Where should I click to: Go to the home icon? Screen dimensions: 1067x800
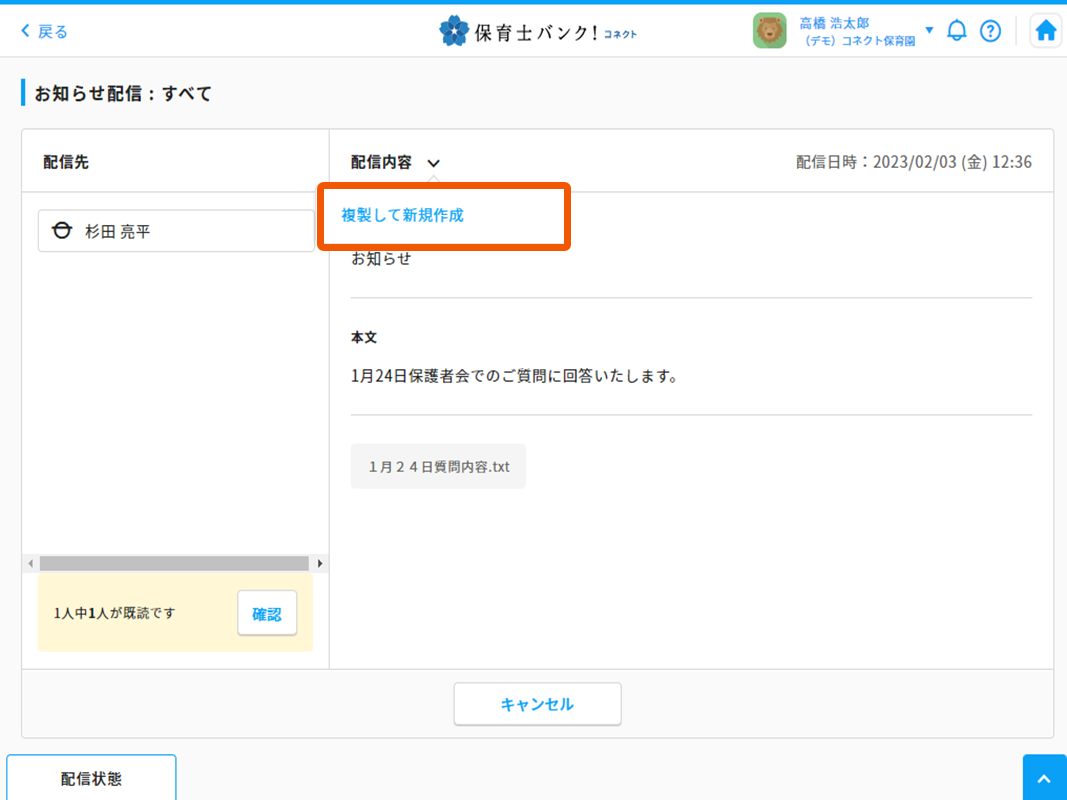1045,31
